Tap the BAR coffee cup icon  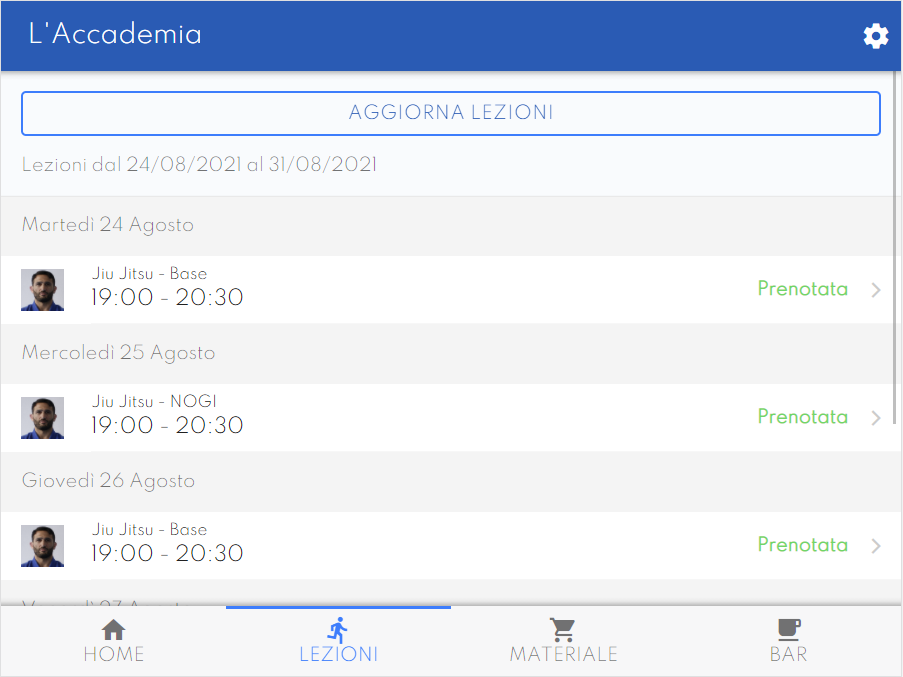coord(788,630)
